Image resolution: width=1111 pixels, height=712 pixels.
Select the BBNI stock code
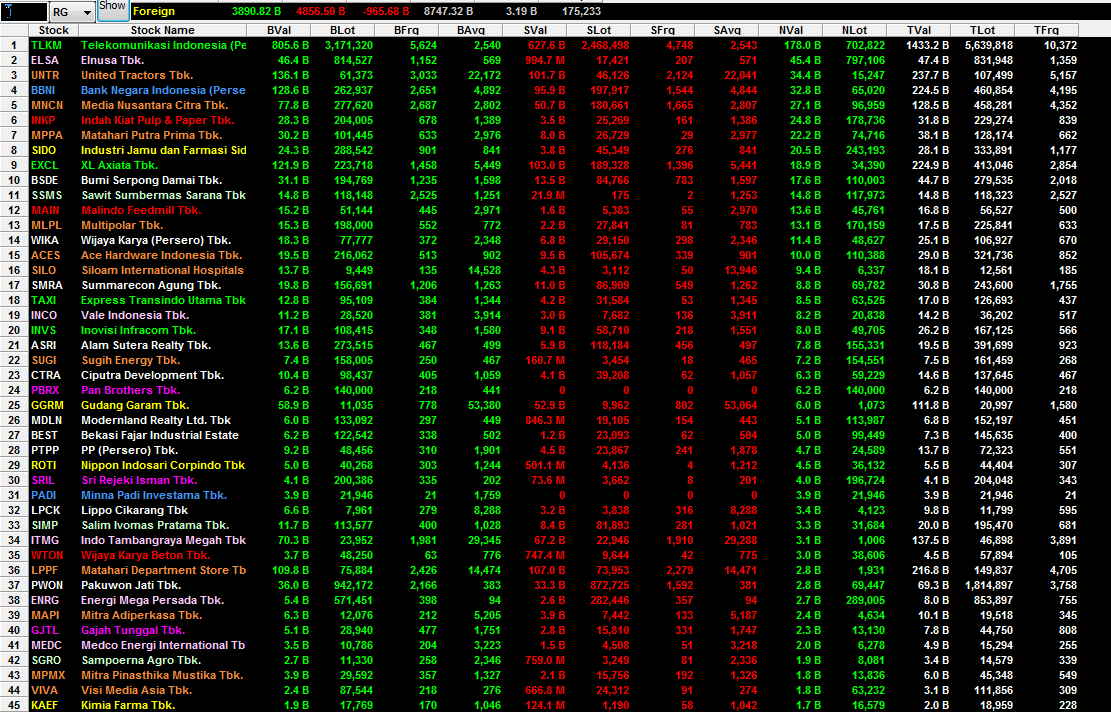click(x=43, y=90)
